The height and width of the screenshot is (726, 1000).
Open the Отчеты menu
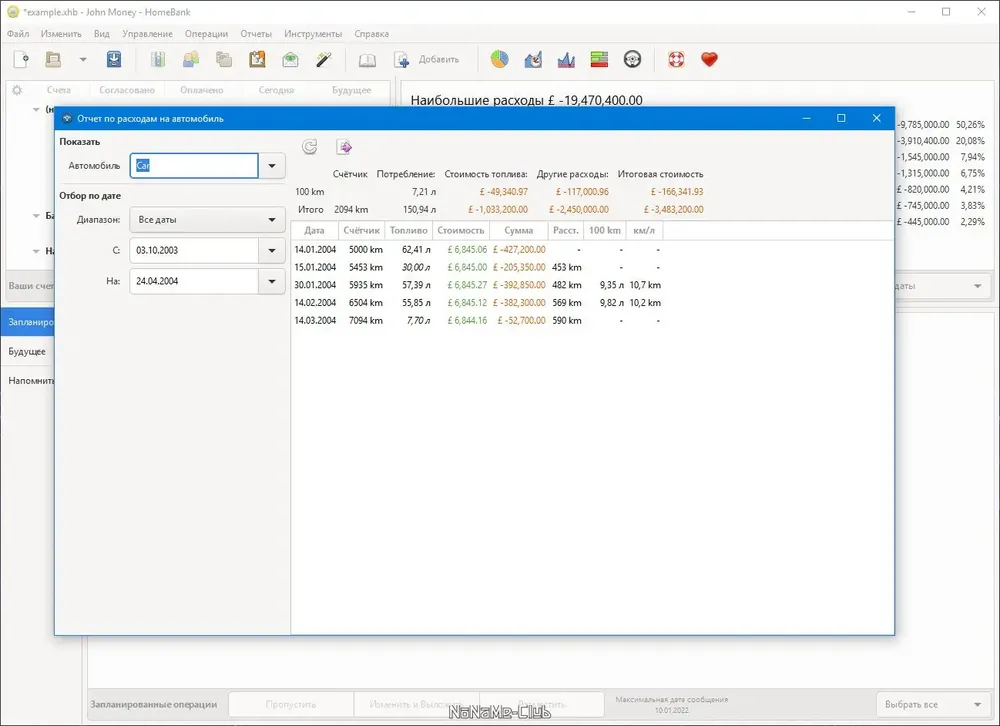pyautogui.click(x=256, y=34)
